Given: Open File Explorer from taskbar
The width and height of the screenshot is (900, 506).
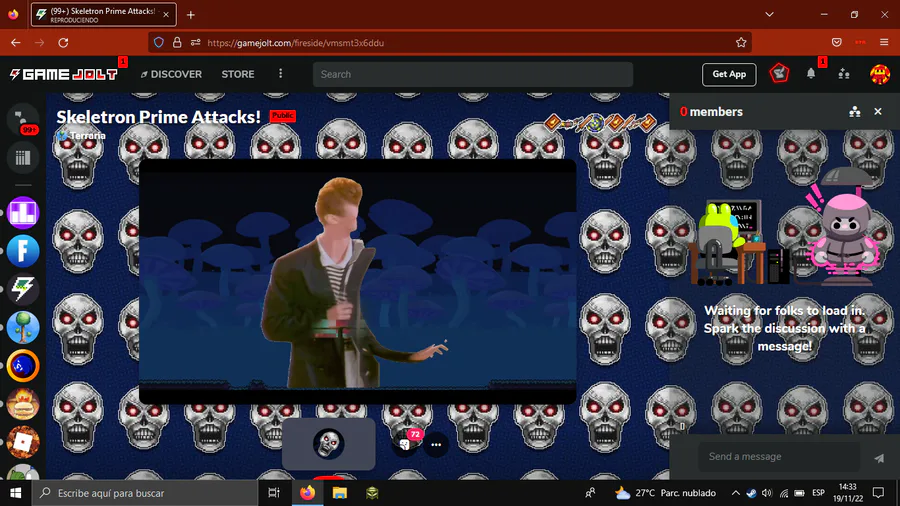Looking at the screenshot, I should (340, 493).
